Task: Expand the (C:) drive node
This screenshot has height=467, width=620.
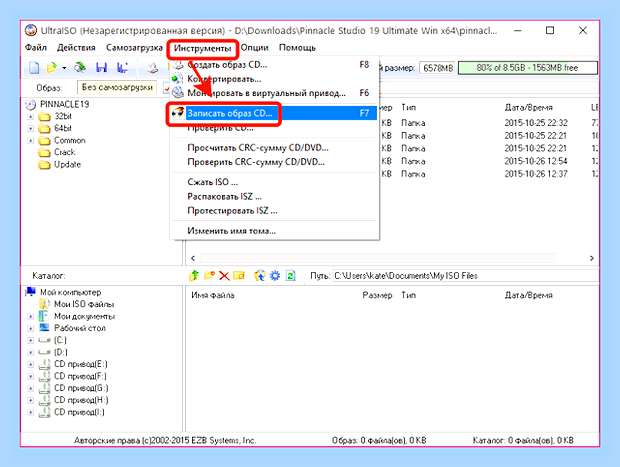Action: [x=30, y=340]
